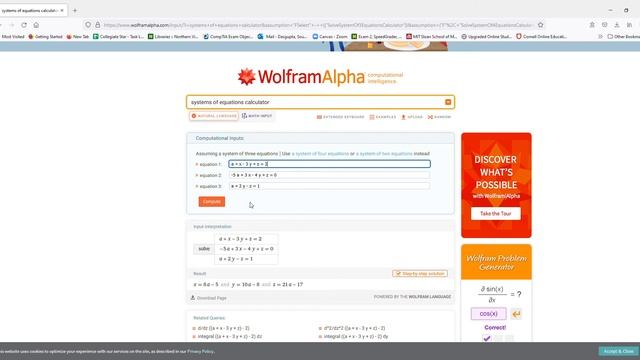Click the browser address bar URL
Viewport: 640px width, 360px height.
click(x=318, y=25)
